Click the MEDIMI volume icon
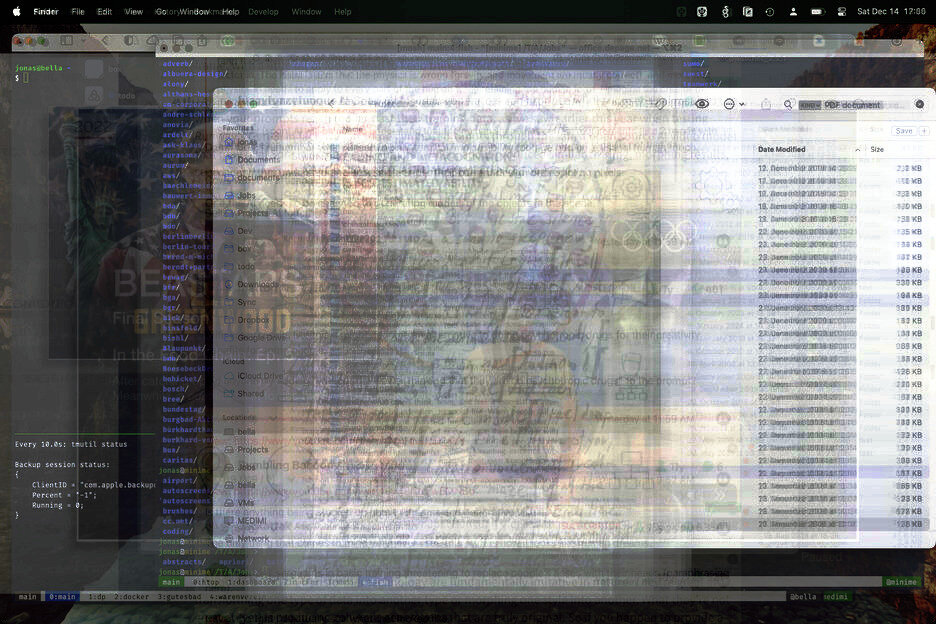936x624 pixels. click(229, 521)
